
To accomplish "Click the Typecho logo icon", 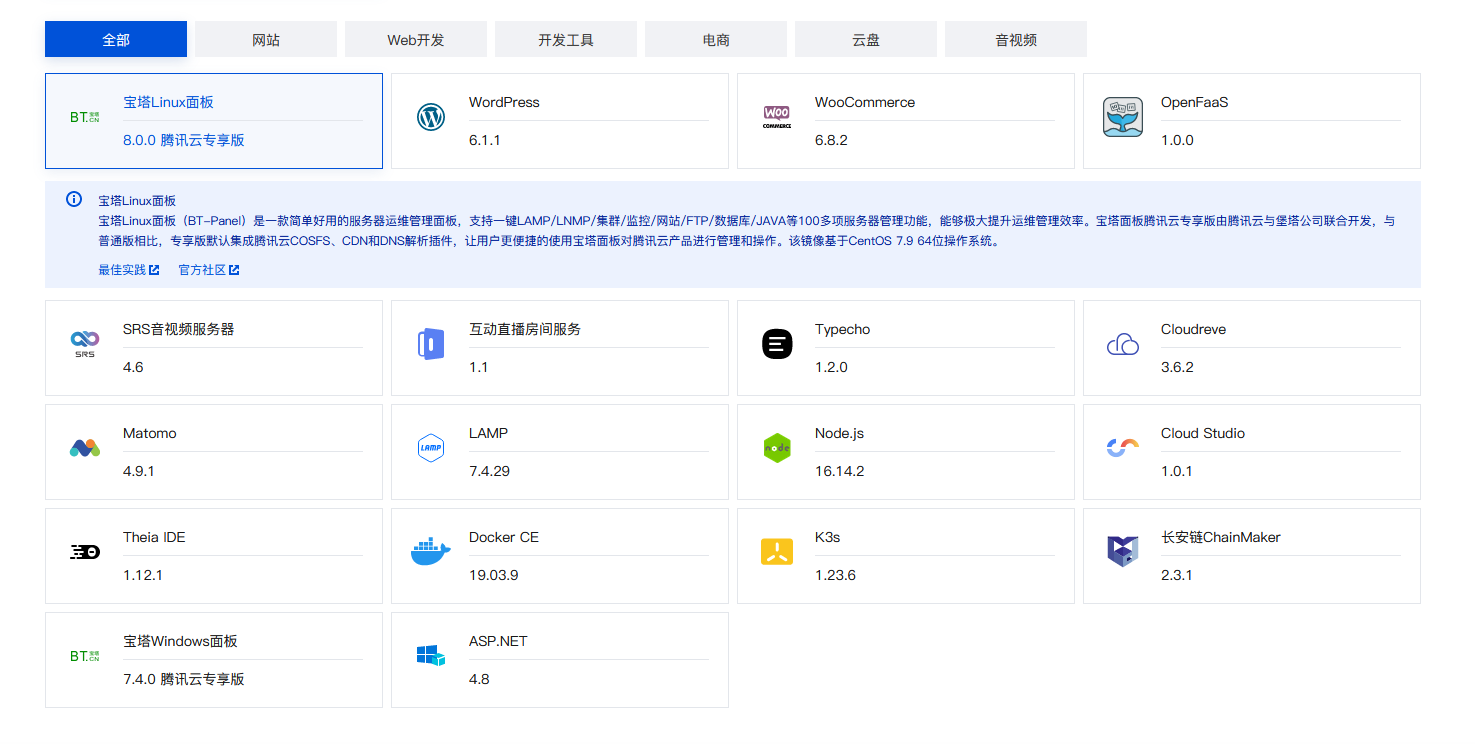I will click(x=777, y=344).
